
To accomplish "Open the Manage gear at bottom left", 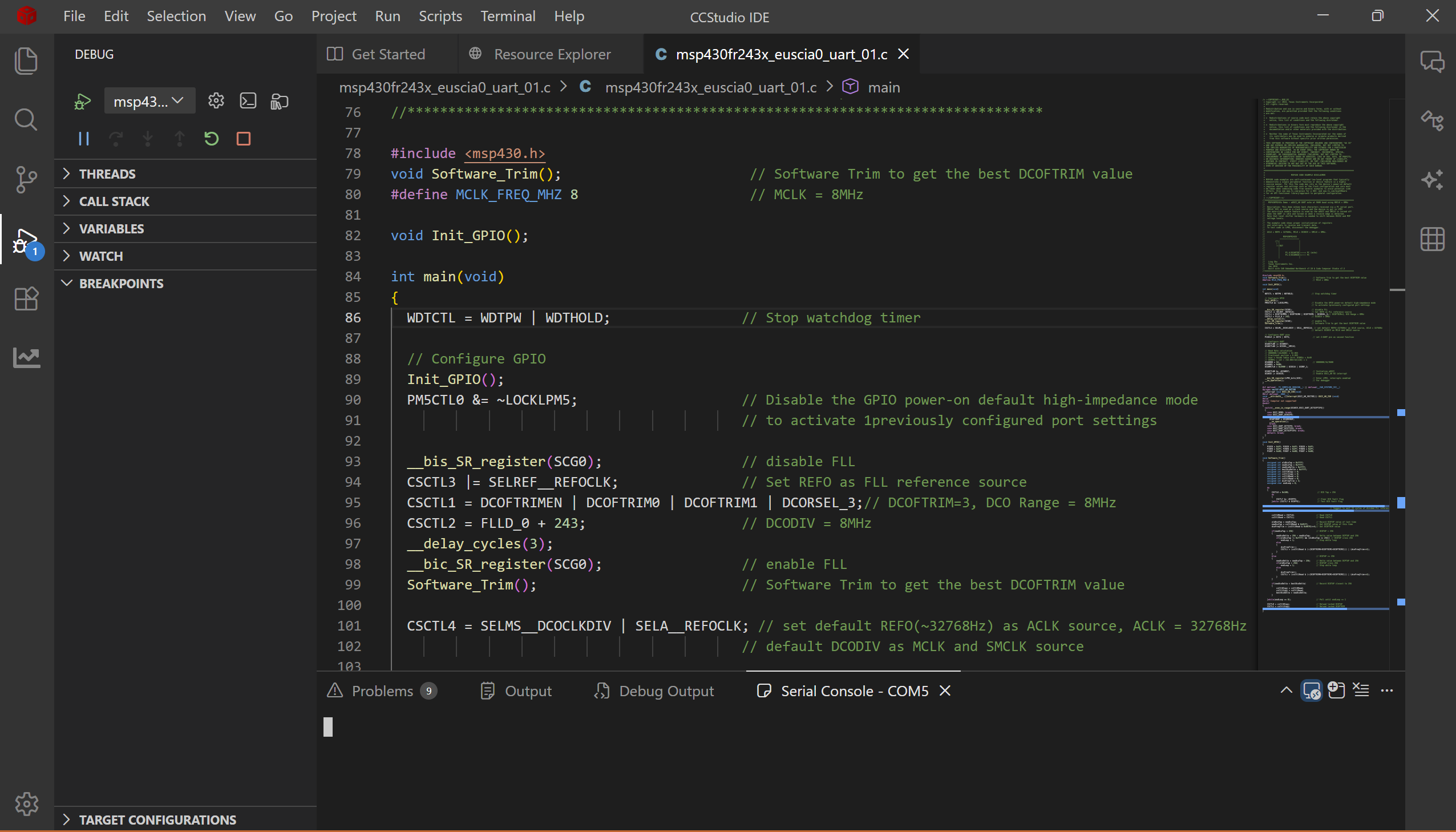I will click(26, 805).
